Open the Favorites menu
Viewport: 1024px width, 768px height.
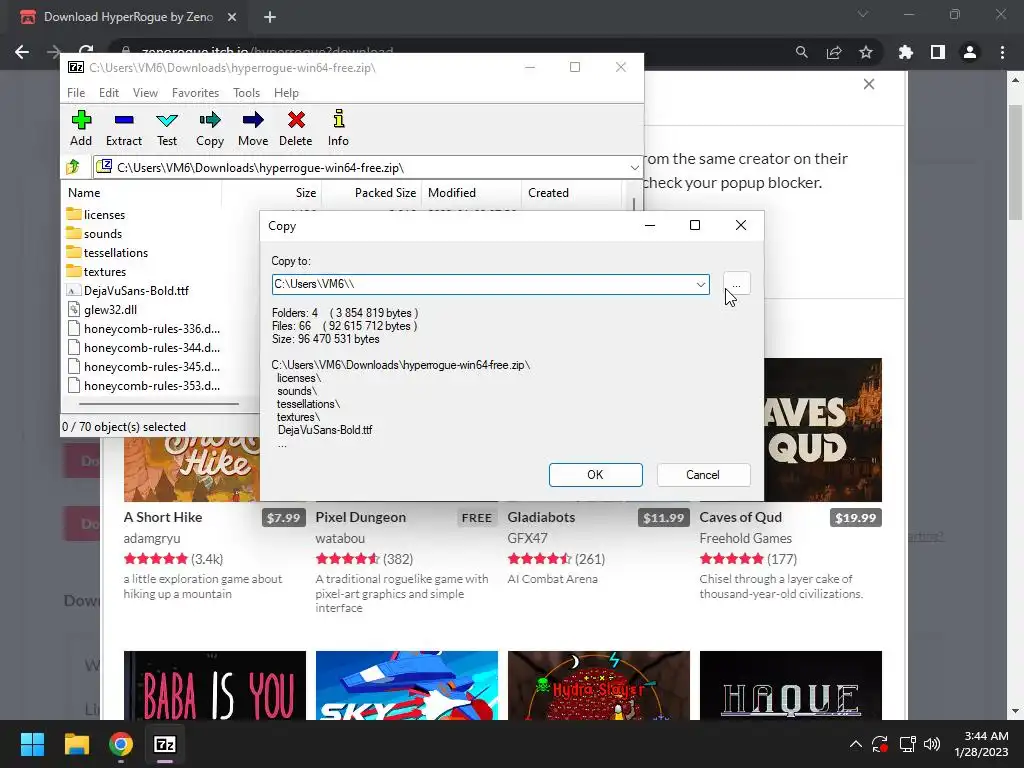point(195,93)
